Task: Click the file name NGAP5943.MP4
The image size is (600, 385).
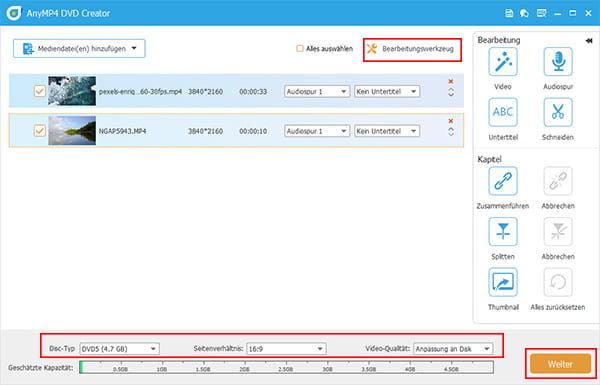Action: pyautogui.click(x=122, y=131)
